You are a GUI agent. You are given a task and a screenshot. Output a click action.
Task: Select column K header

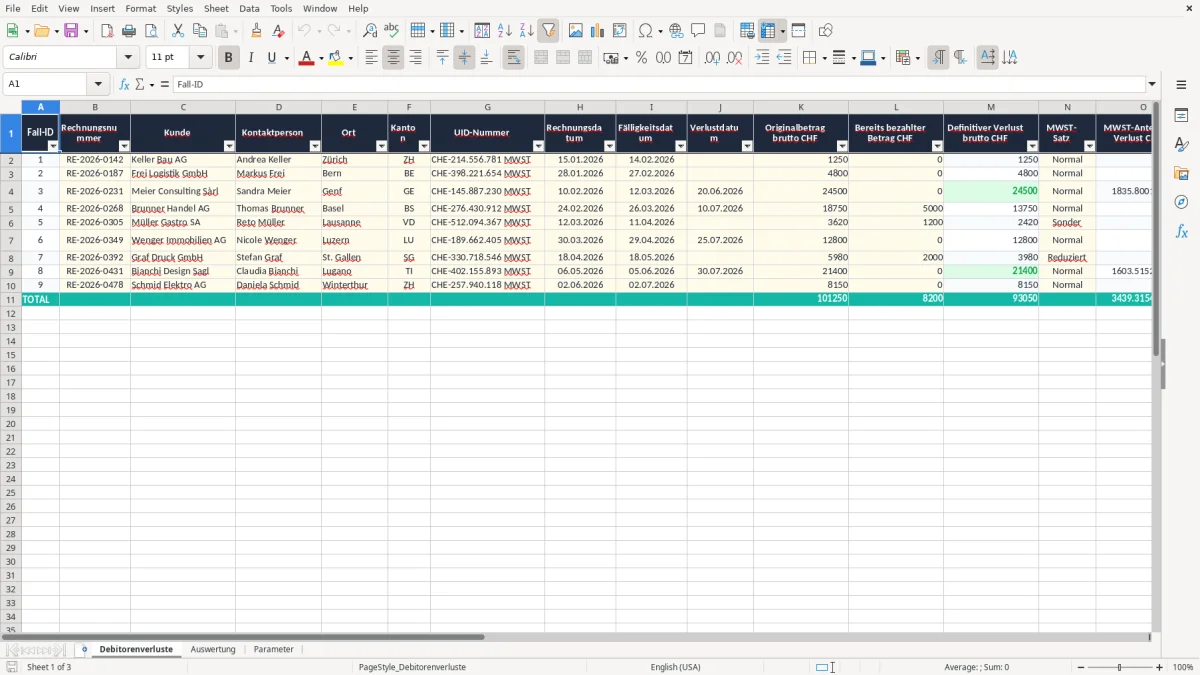point(800,107)
